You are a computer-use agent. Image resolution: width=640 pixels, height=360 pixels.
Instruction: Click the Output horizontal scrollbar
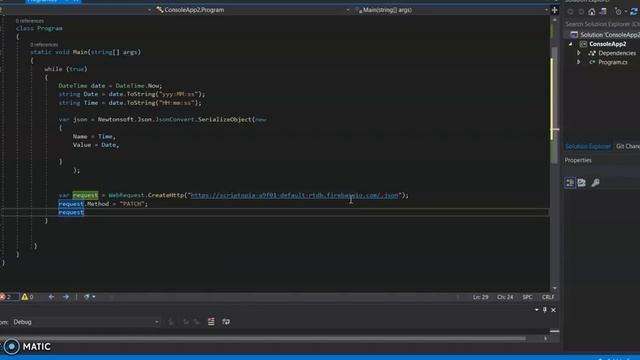263,338
